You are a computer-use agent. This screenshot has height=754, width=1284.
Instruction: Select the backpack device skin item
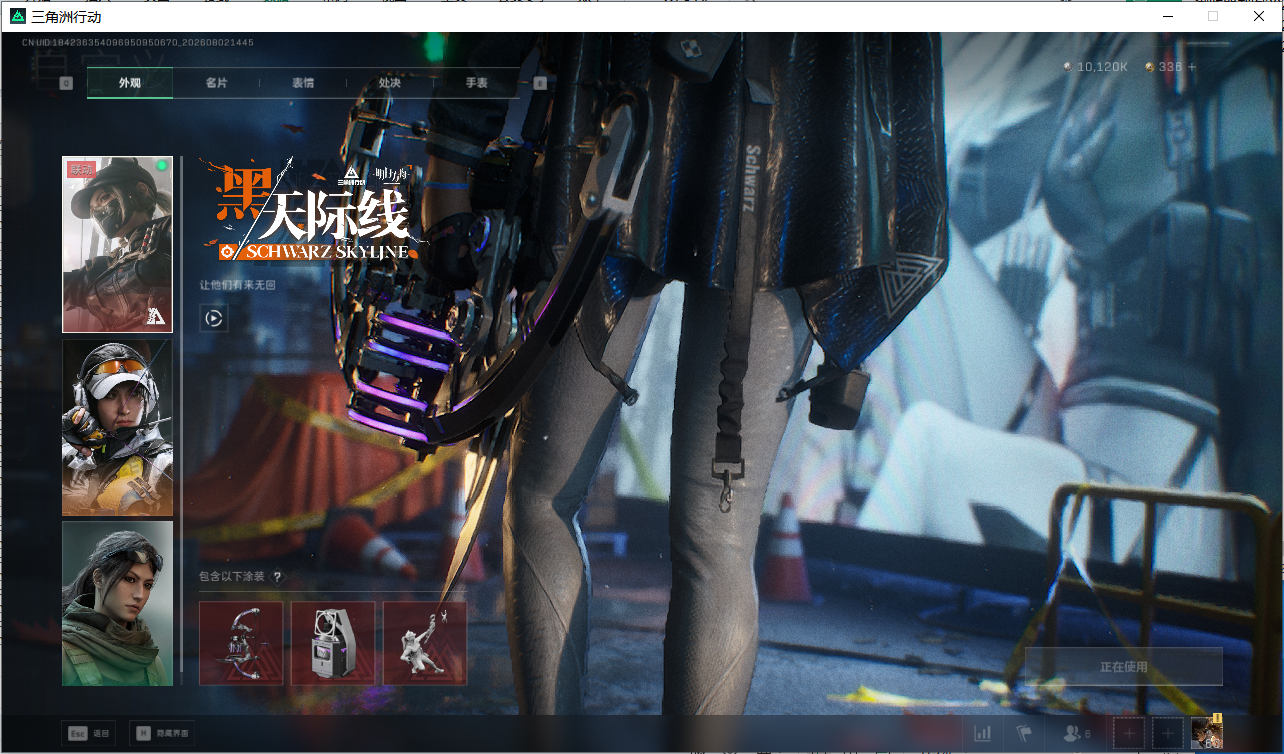coord(333,643)
